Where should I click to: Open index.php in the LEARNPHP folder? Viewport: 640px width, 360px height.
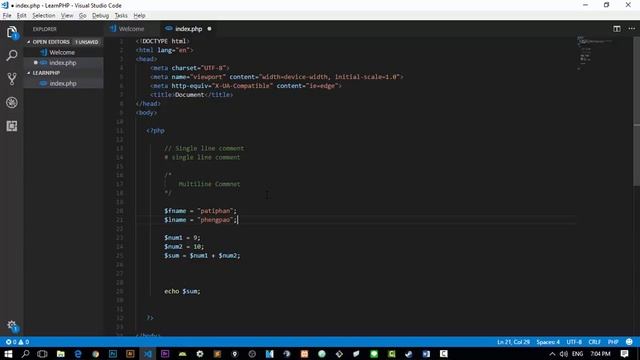tap(63, 83)
